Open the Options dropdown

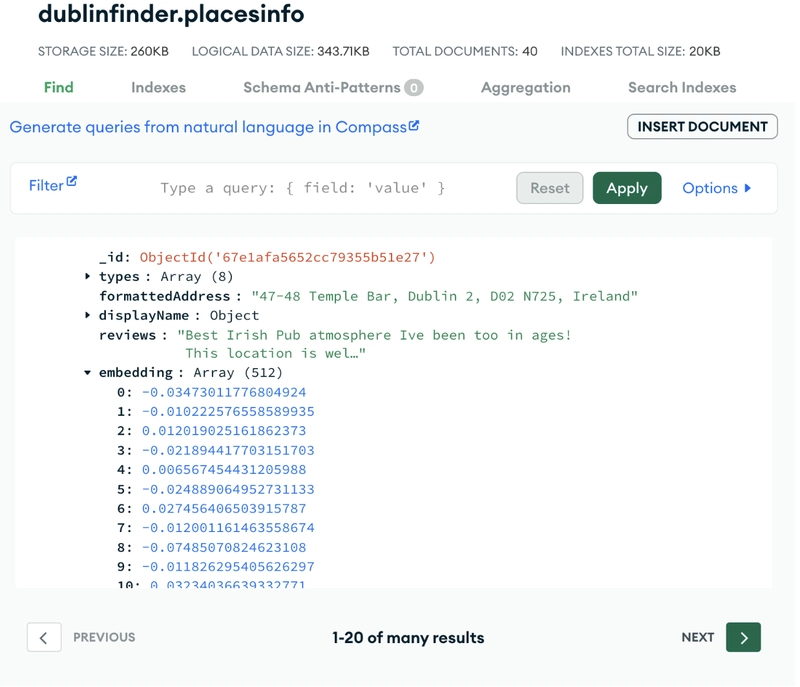(717, 188)
